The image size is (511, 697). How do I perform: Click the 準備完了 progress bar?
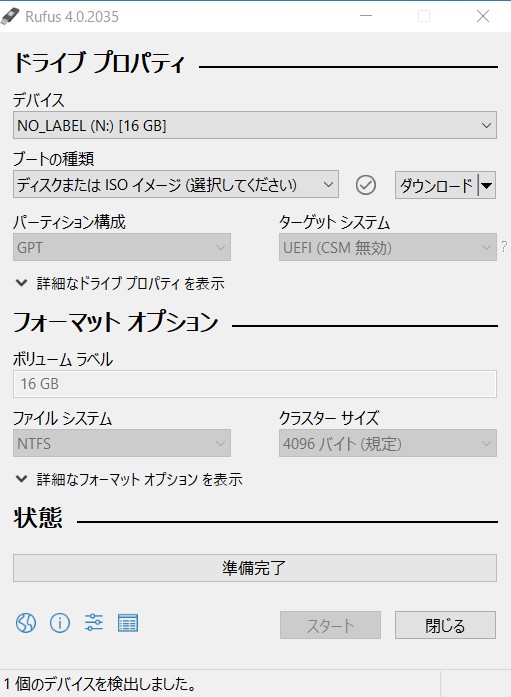click(255, 568)
